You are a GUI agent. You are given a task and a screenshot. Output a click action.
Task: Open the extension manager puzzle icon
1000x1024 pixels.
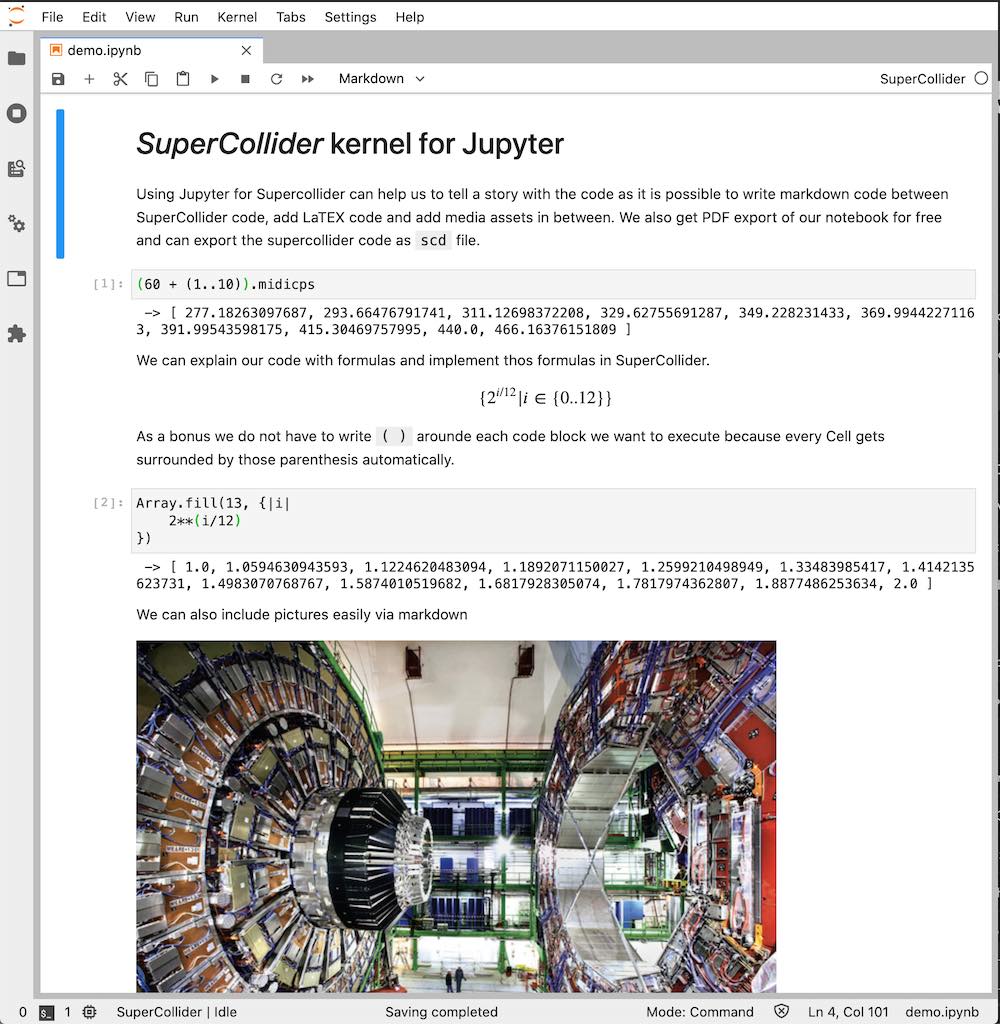(17, 334)
